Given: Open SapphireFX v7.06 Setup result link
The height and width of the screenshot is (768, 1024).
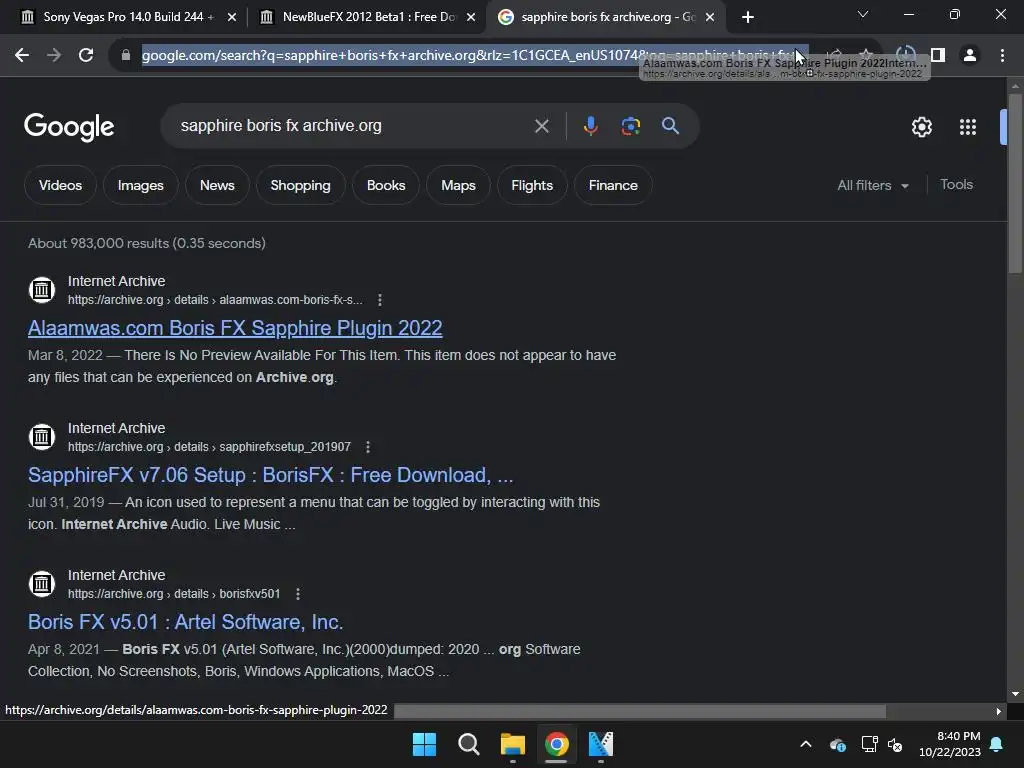Looking at the screenshot, I should 270,475.
